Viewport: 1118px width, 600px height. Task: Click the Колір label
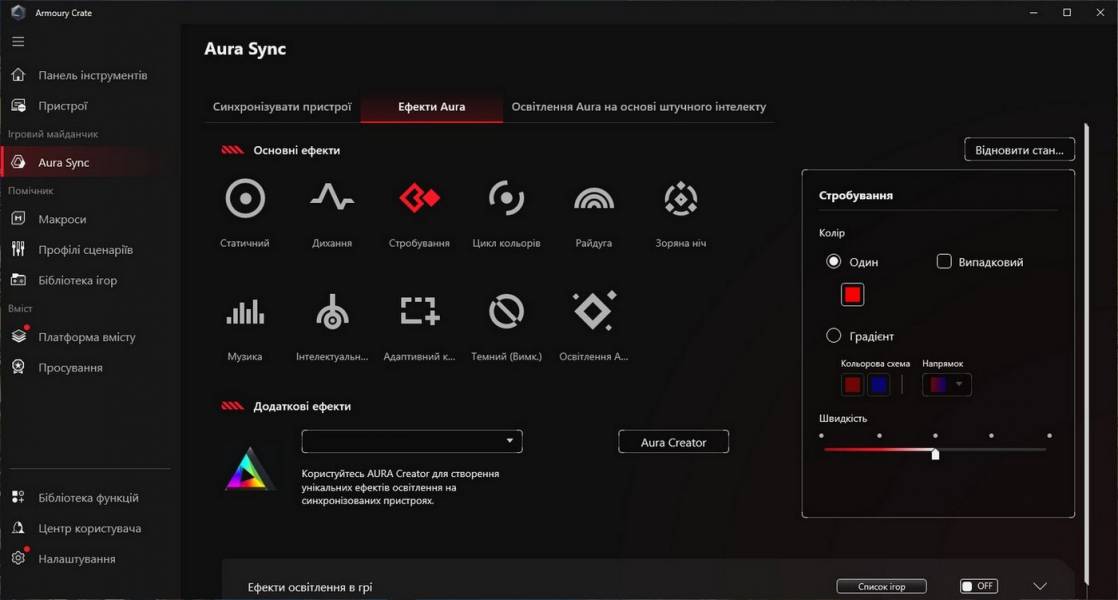tap(831, 233)
